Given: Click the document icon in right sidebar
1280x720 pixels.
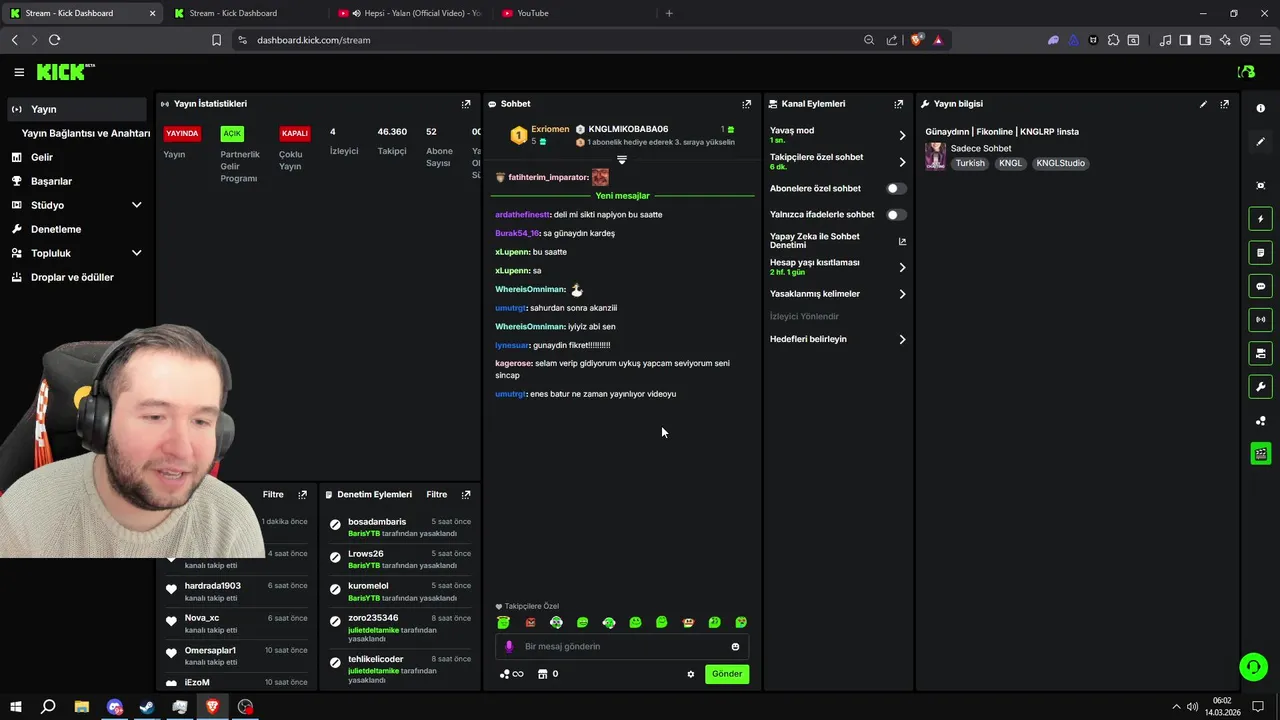Looking at the screenshot, I should tap(1260, 253).
